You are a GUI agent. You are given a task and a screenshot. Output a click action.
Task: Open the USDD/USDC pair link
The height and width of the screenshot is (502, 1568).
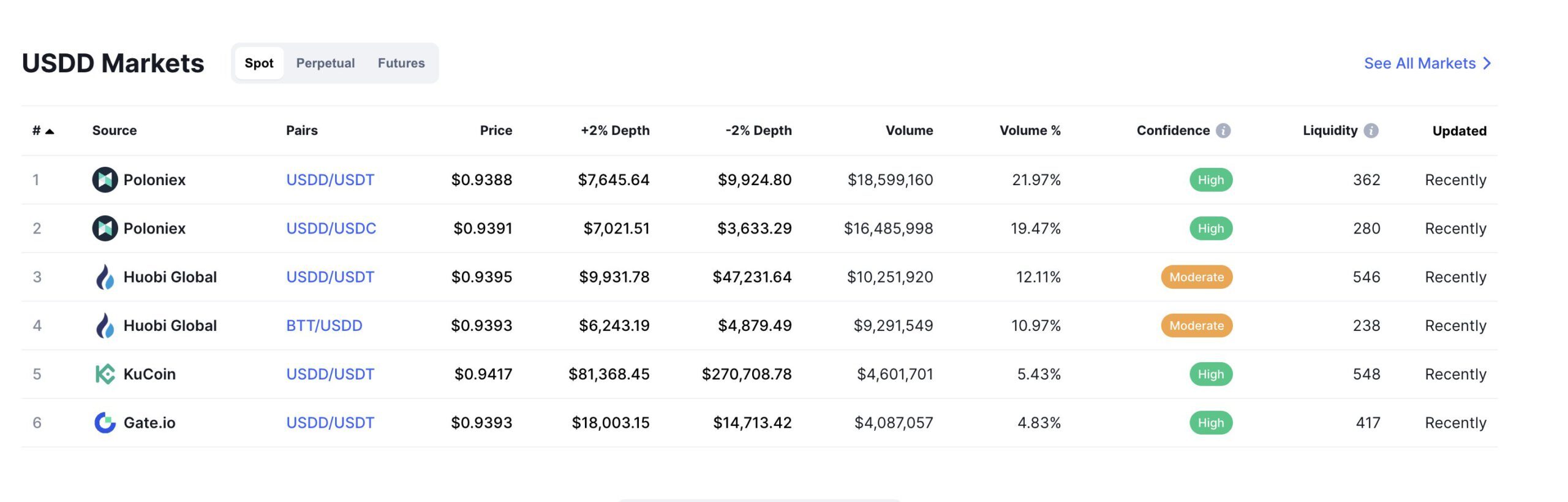pos(331,228)
